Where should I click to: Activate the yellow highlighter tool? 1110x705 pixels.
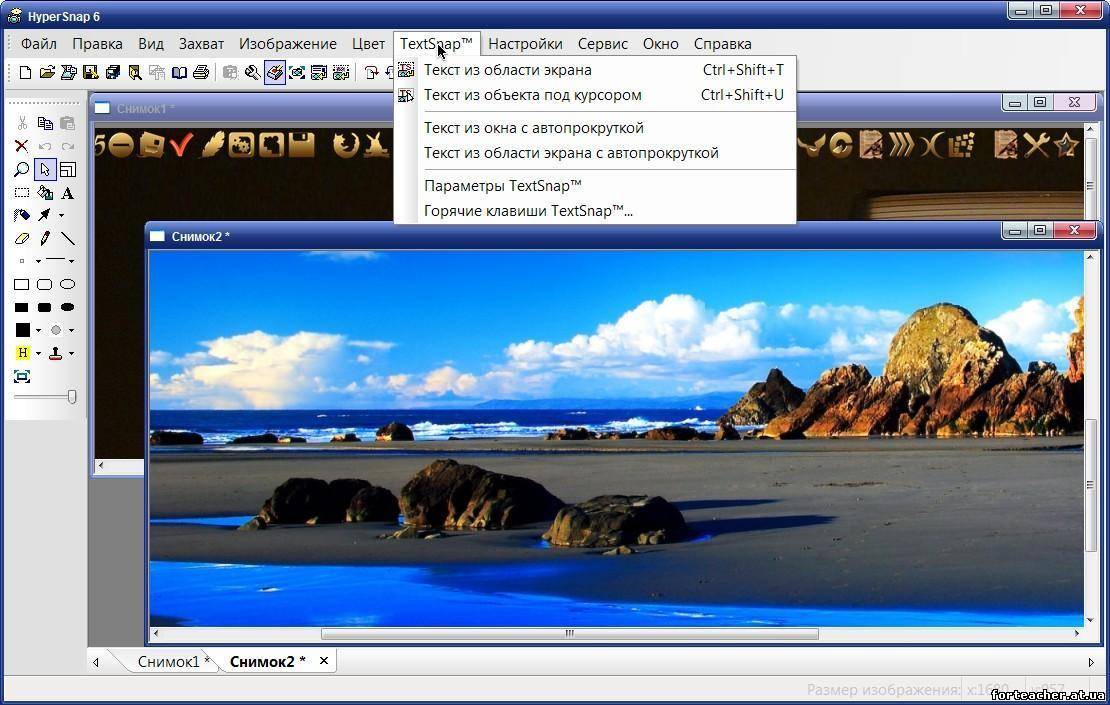23,352
